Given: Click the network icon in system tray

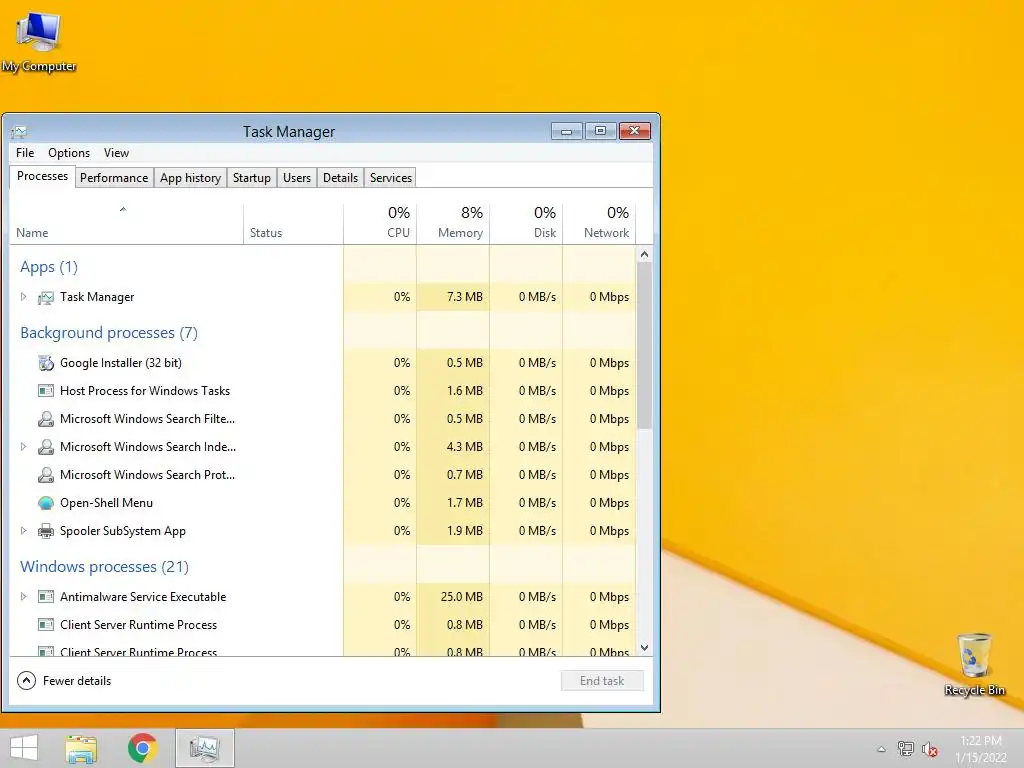Looking at the screenshot, I should tap(906, 749).
